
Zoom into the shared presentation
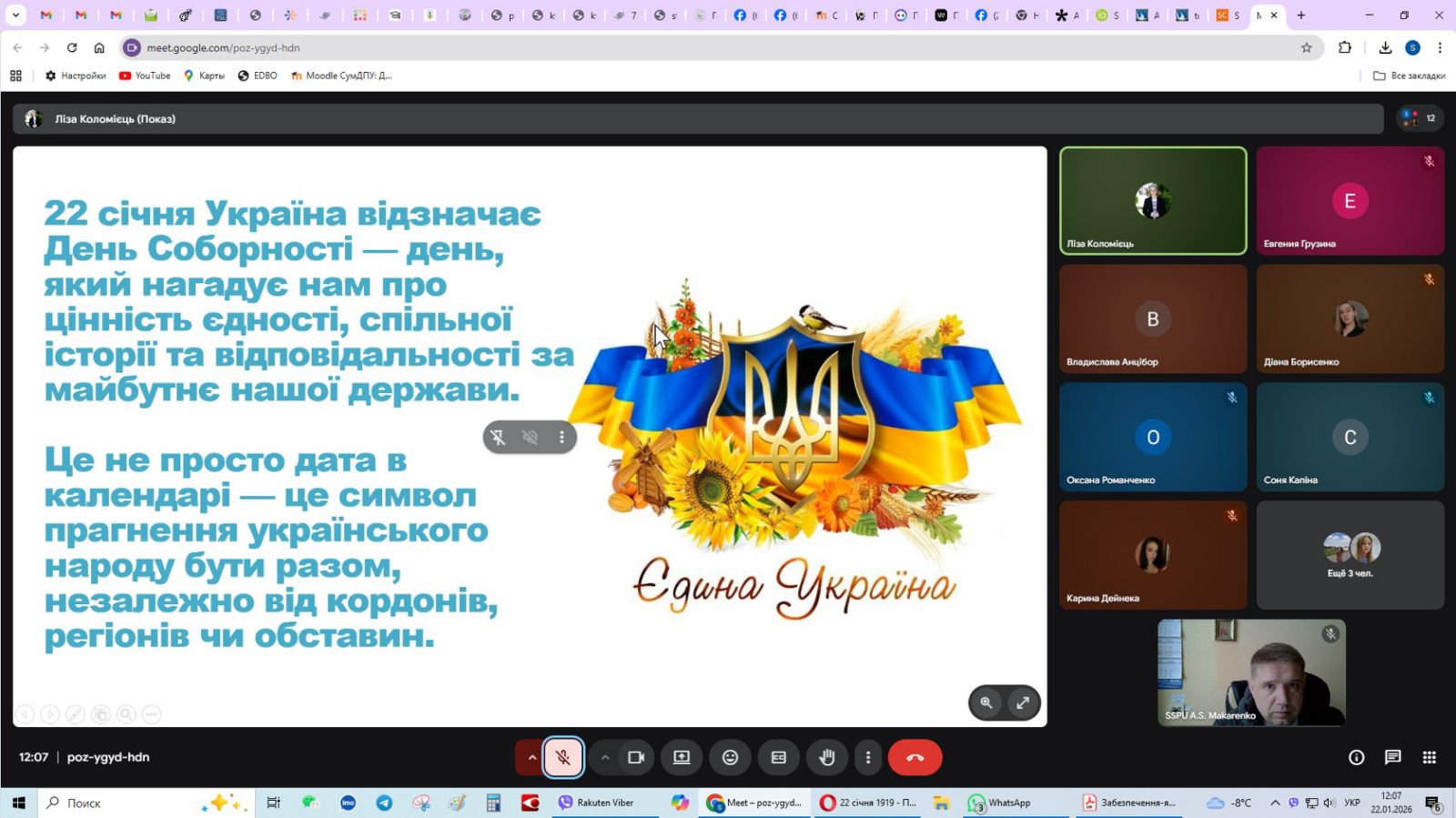click(x=986, y=702)
